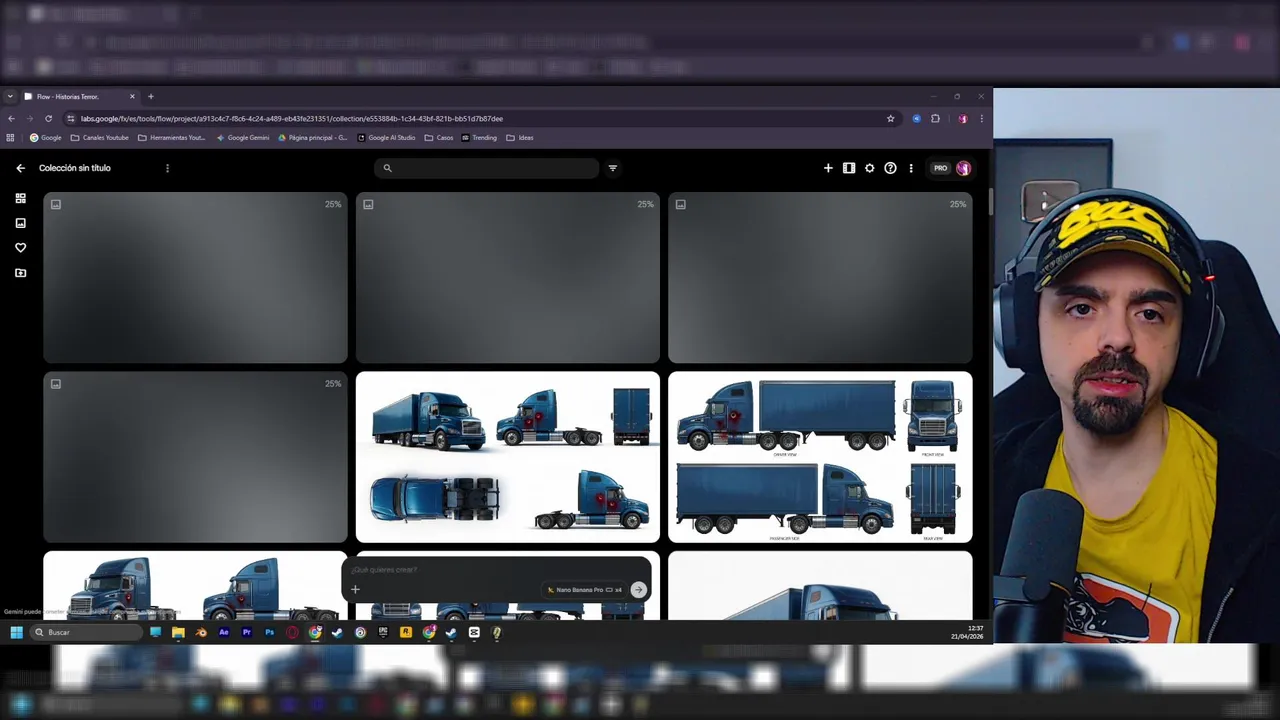Viewport: 1280px width, 720px height.
Task: Click the page scrollbar thumb at right edge
Action: [x=991, y=200]
